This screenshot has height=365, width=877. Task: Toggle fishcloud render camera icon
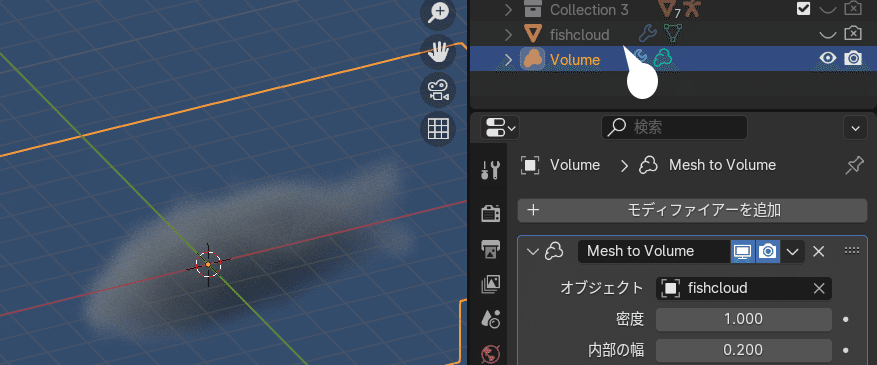pyautogui.click(x=852, y=34)
